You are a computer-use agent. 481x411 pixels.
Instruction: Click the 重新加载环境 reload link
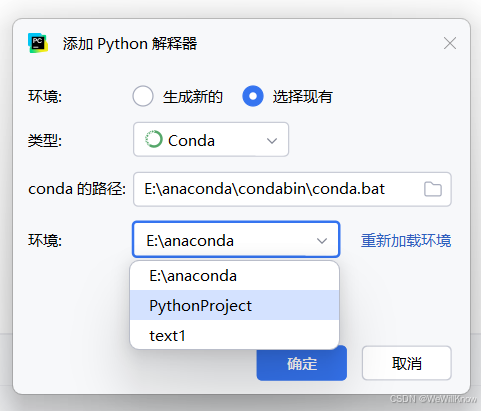point(406,240)
